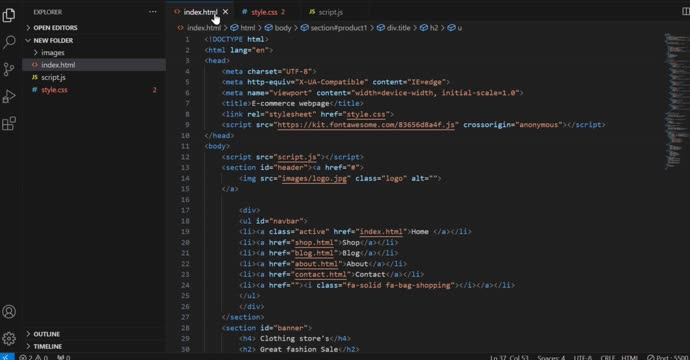Click the code minimap overview
This screenshot has width=690, height=360.
click(x=675, y=101)
